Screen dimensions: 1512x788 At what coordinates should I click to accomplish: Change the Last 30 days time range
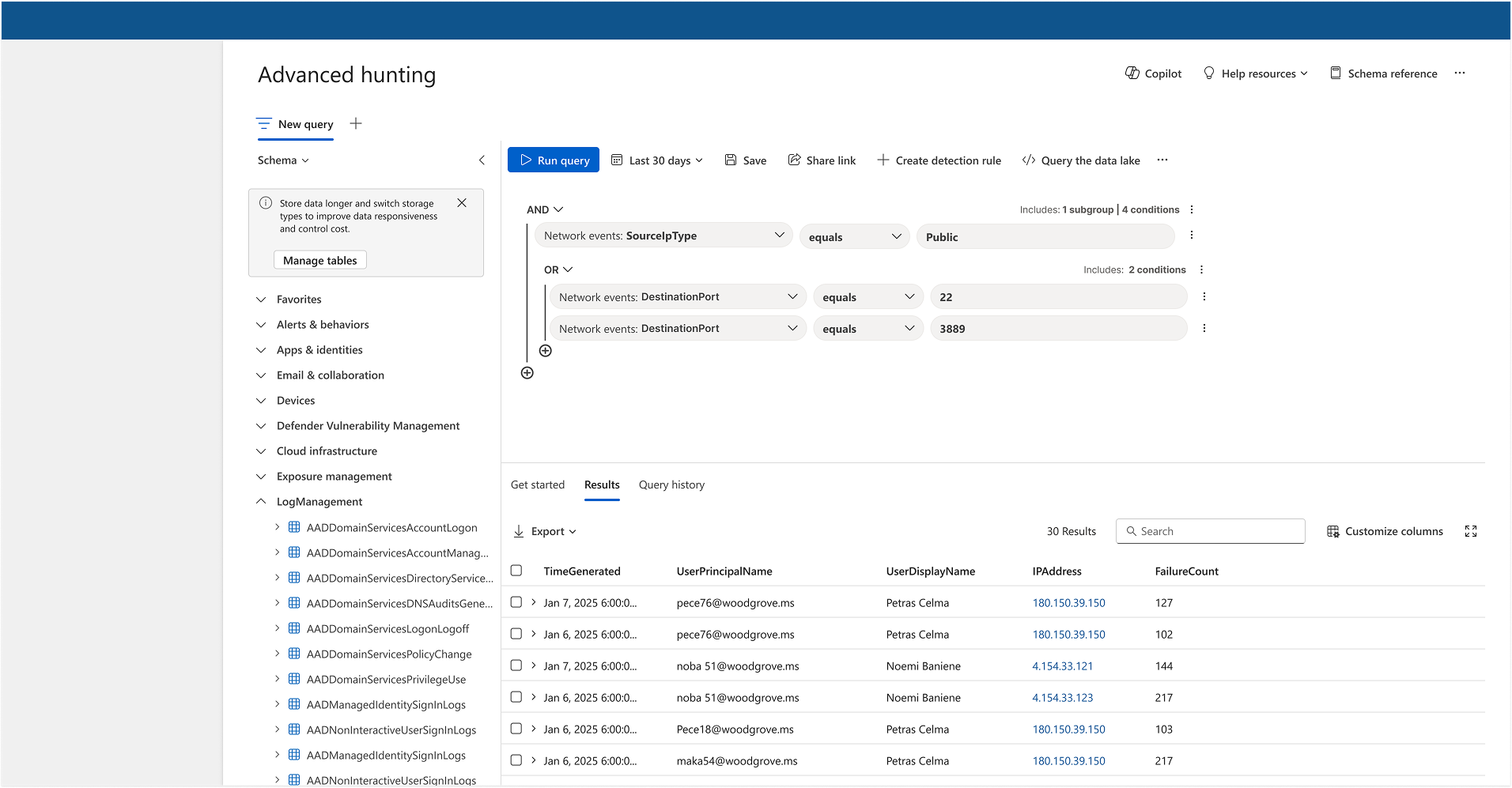(657, 160)
